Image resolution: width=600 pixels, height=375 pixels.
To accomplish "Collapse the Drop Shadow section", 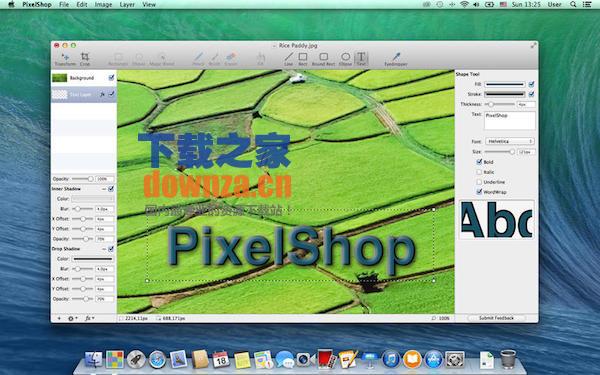I will (104, 249).
